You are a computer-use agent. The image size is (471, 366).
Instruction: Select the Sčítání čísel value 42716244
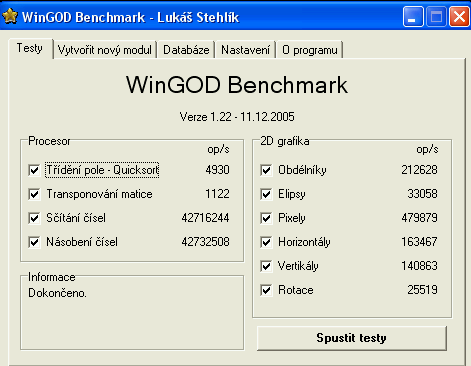coord(205,218)
